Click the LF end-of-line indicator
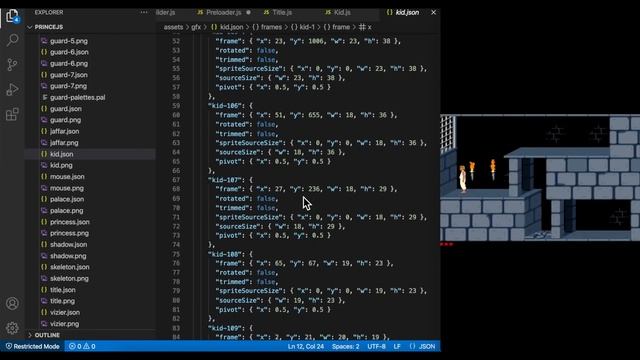The image size is (640, 360). 397,347
